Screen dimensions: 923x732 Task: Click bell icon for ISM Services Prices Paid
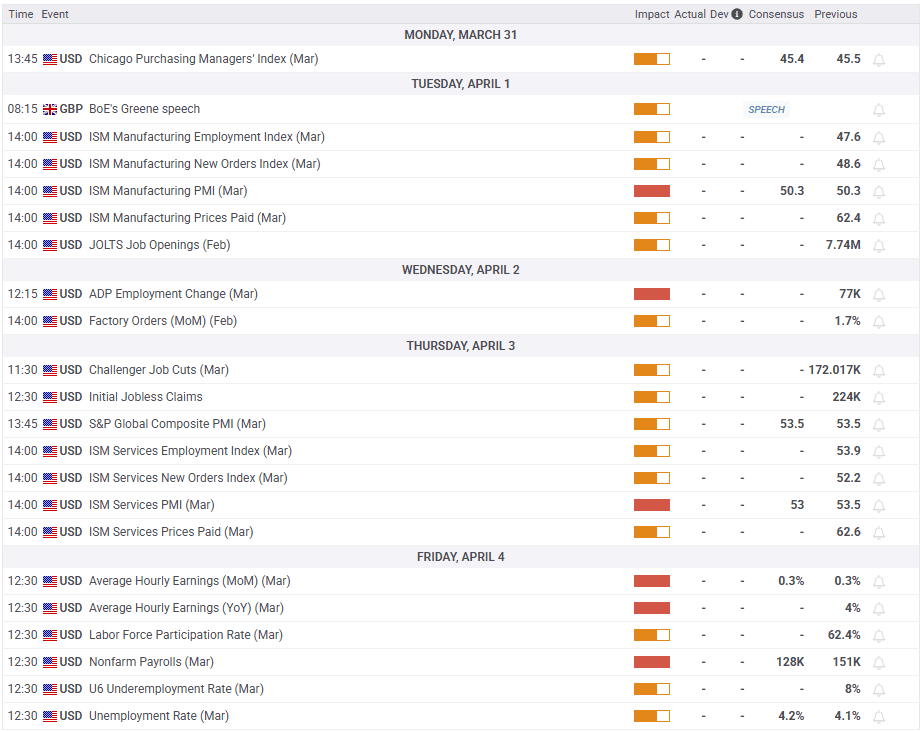tap(879, 533)
